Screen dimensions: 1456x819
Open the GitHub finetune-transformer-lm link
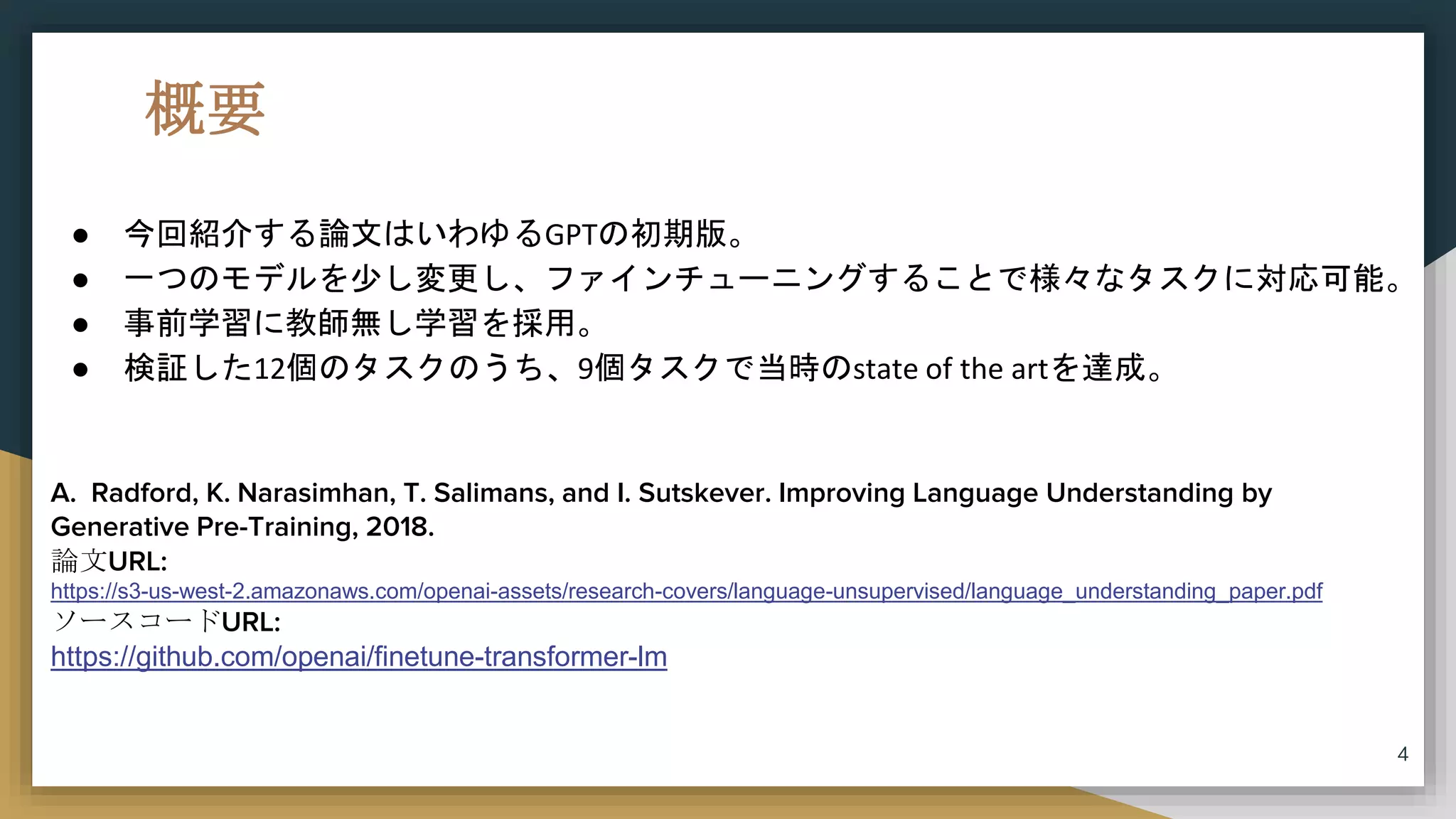point(358,657)
